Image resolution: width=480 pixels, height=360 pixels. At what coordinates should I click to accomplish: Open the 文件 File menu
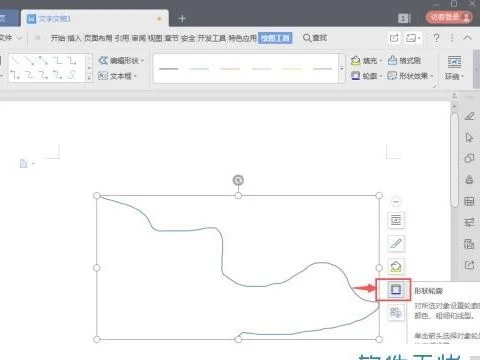point(6,38)
